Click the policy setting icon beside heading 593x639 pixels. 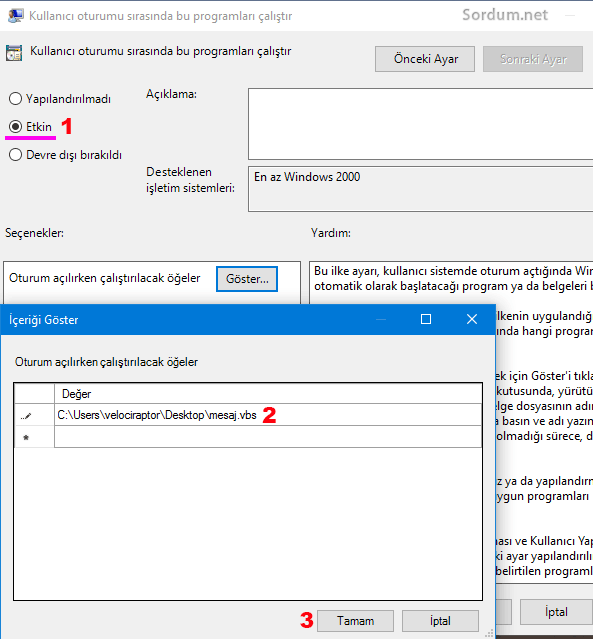pyautogui.click(x=14, y=53)
